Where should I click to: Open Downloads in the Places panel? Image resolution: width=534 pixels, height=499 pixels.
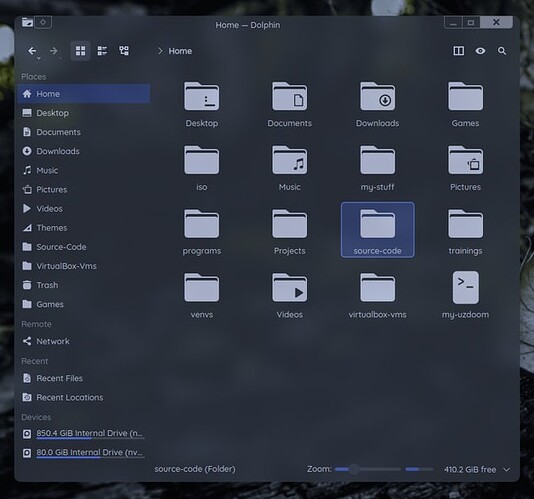pyautogui.click(x=84, y=151)
